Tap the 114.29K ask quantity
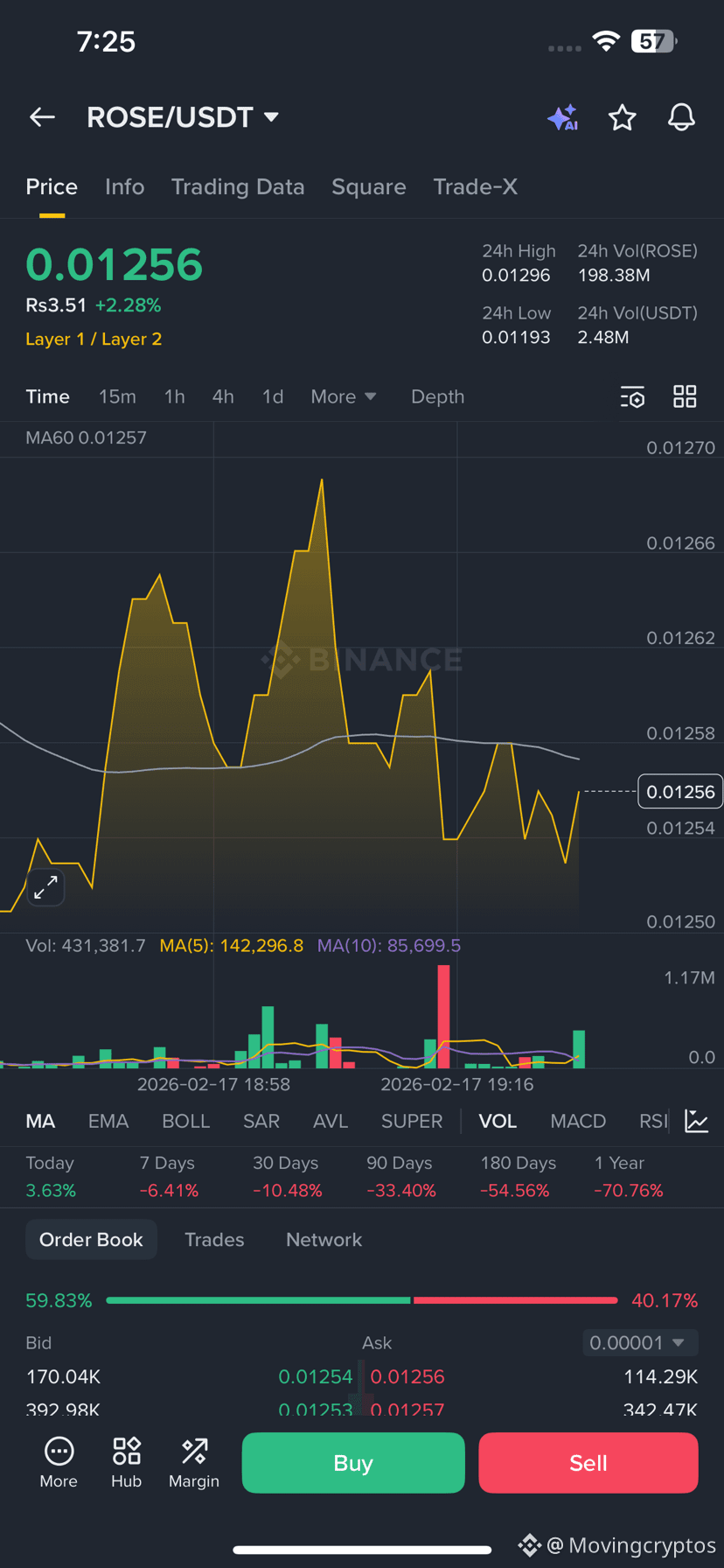 pyautogui.click(x=660, y=1377)
